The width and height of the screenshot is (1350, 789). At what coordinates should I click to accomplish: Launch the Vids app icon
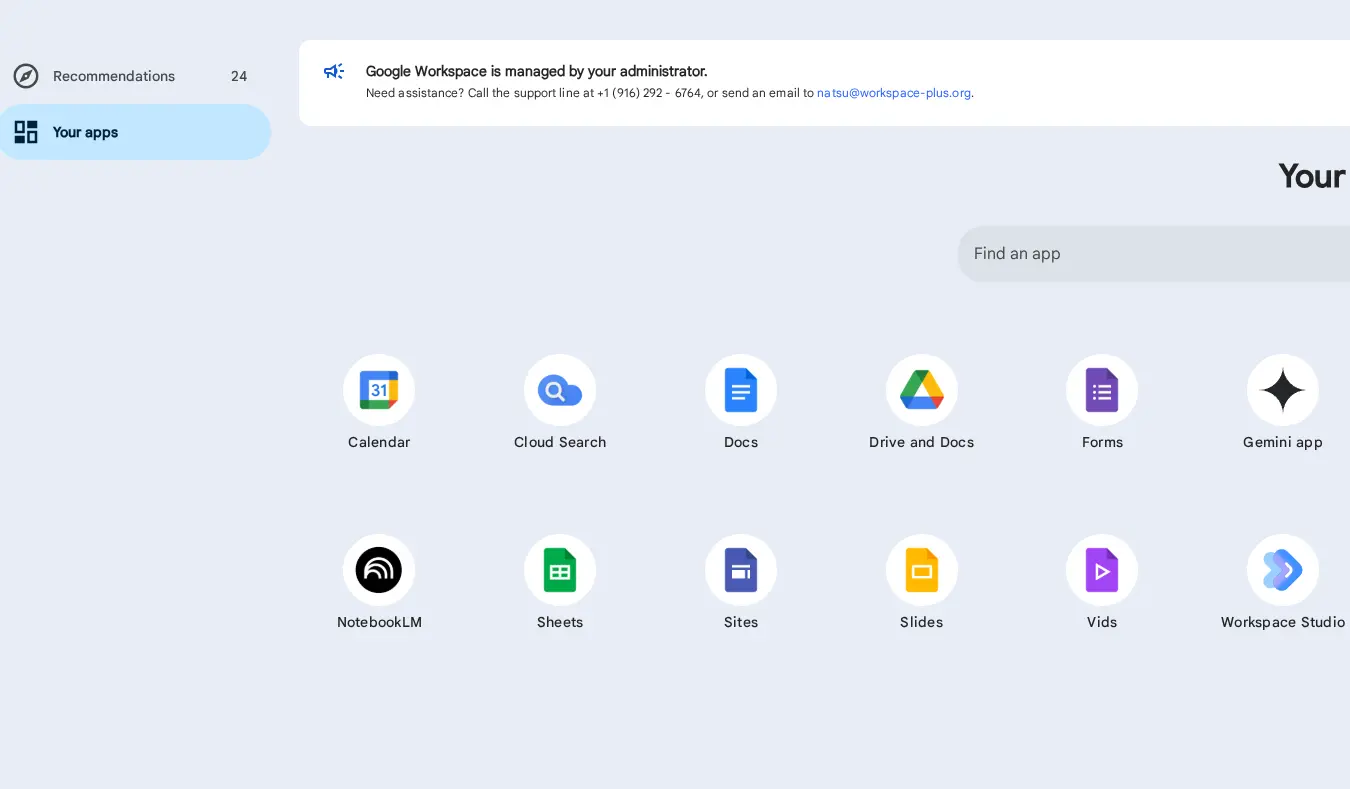[x=1102, y=570]
